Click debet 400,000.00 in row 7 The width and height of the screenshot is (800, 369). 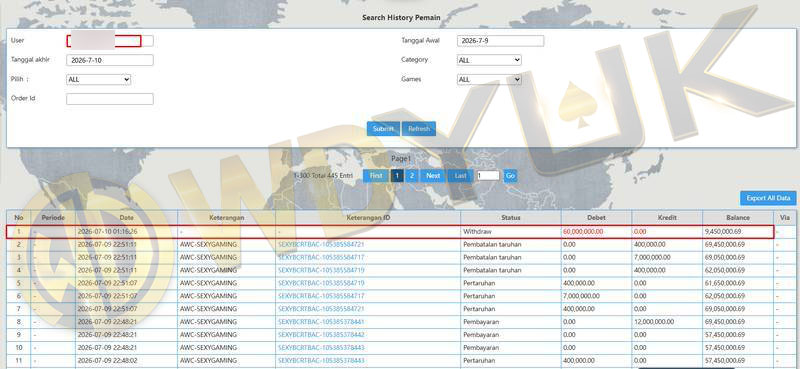[579, 309]
